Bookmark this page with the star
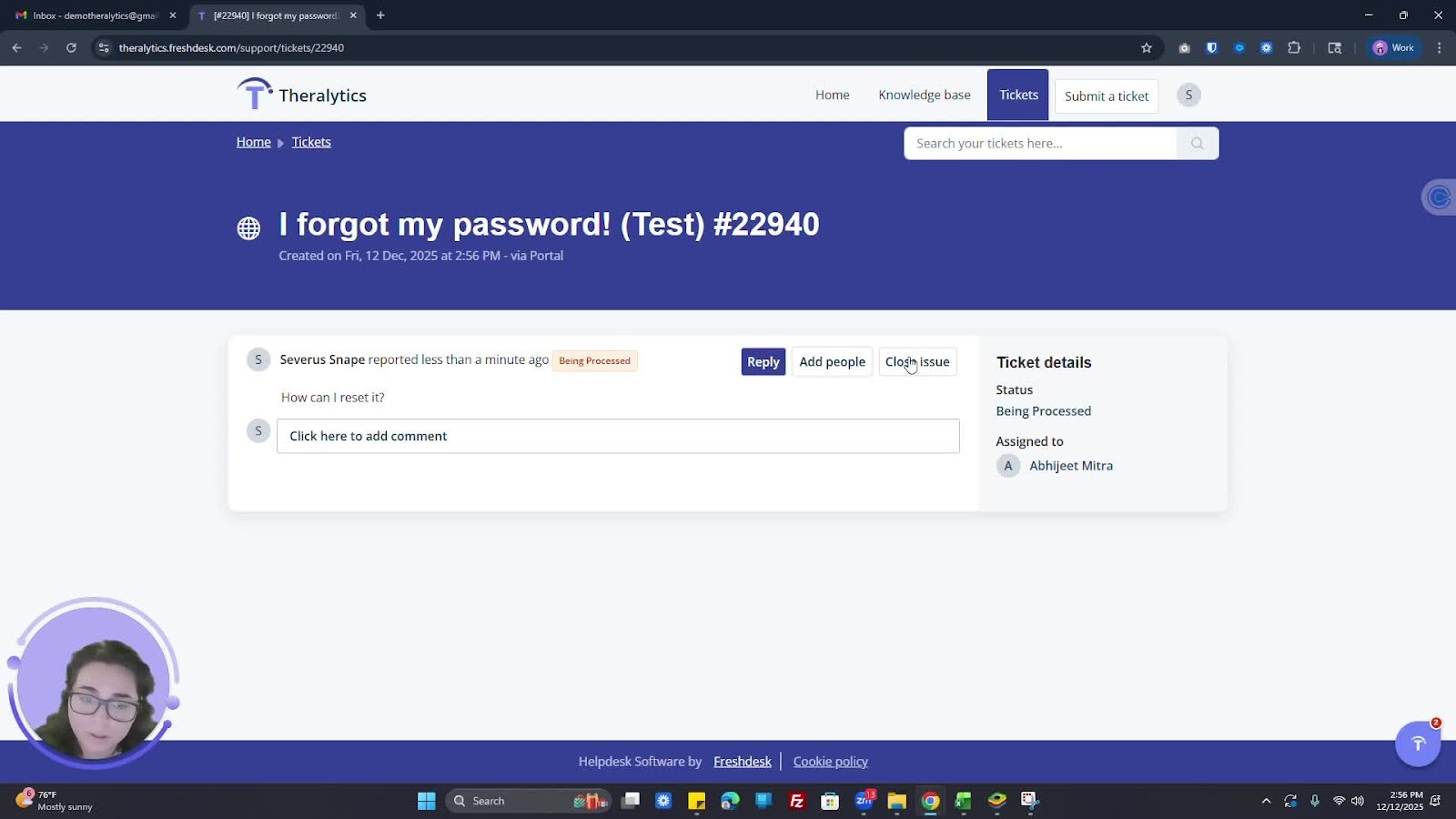Screen dimensions: 1456x819 pyautogui.click(x=1147, y=48)
